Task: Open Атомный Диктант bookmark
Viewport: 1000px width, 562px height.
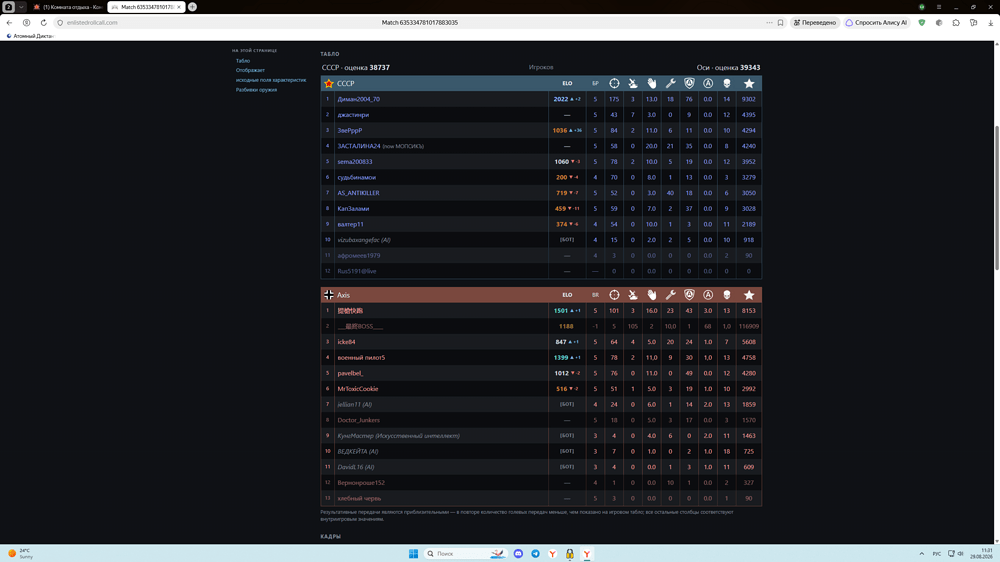Action: [x=29, y=36]
